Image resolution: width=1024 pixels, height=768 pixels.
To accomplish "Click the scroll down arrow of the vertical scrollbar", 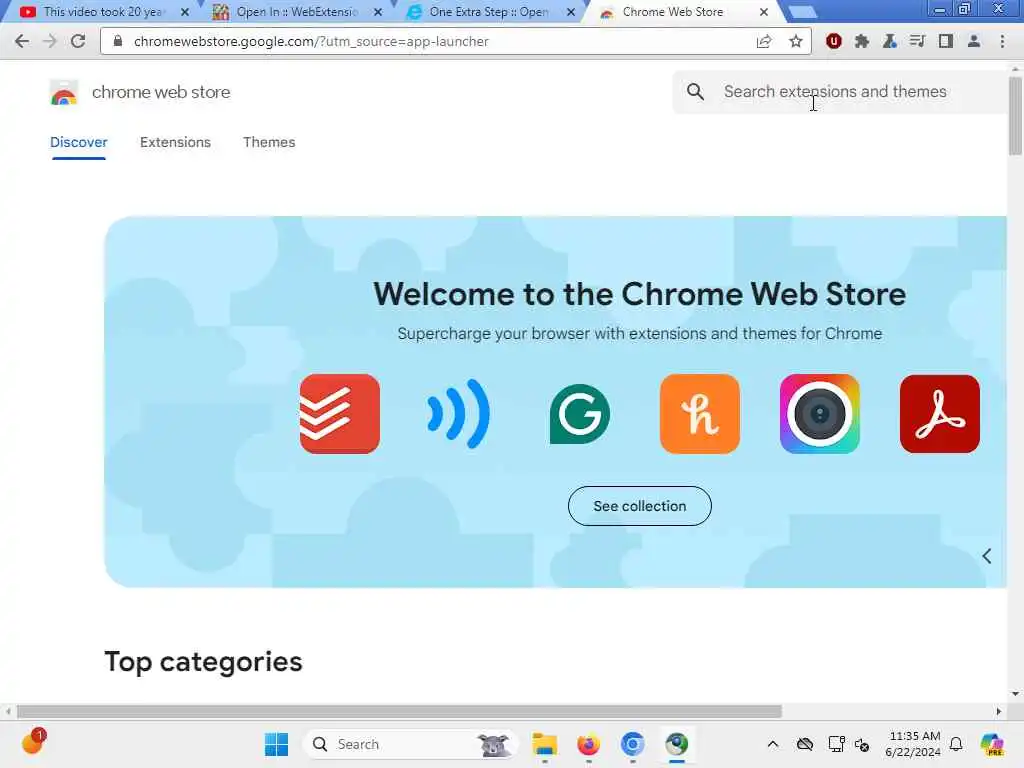I will coord(1015,694).
